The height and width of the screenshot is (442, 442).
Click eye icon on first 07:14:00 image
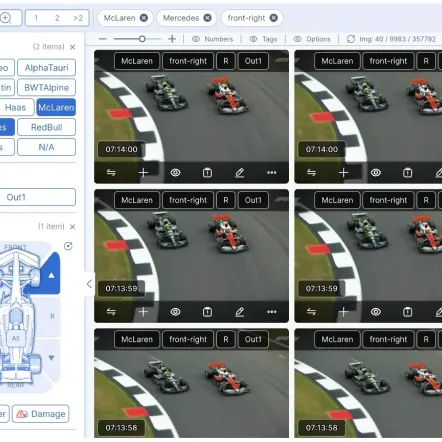[x=175, y=172]
